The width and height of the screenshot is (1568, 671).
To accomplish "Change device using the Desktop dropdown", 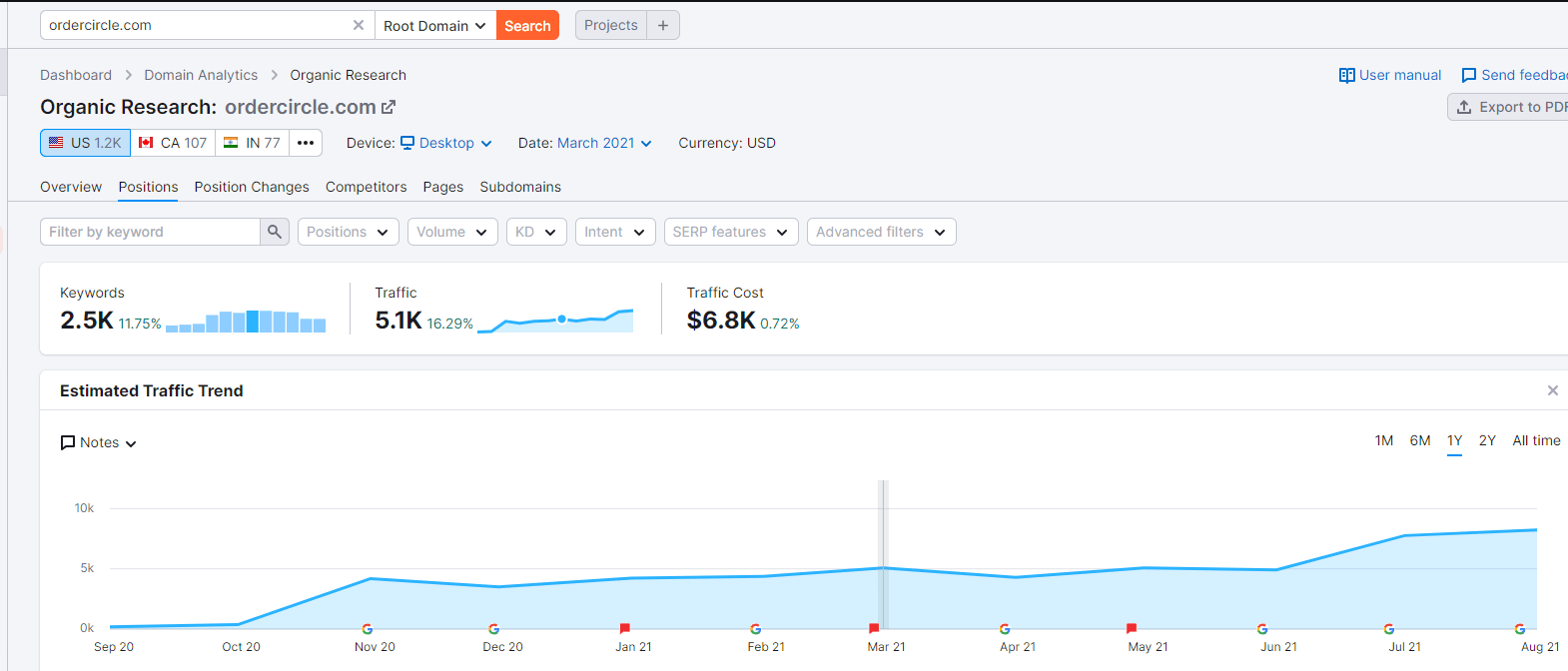I will pos(446,143).
